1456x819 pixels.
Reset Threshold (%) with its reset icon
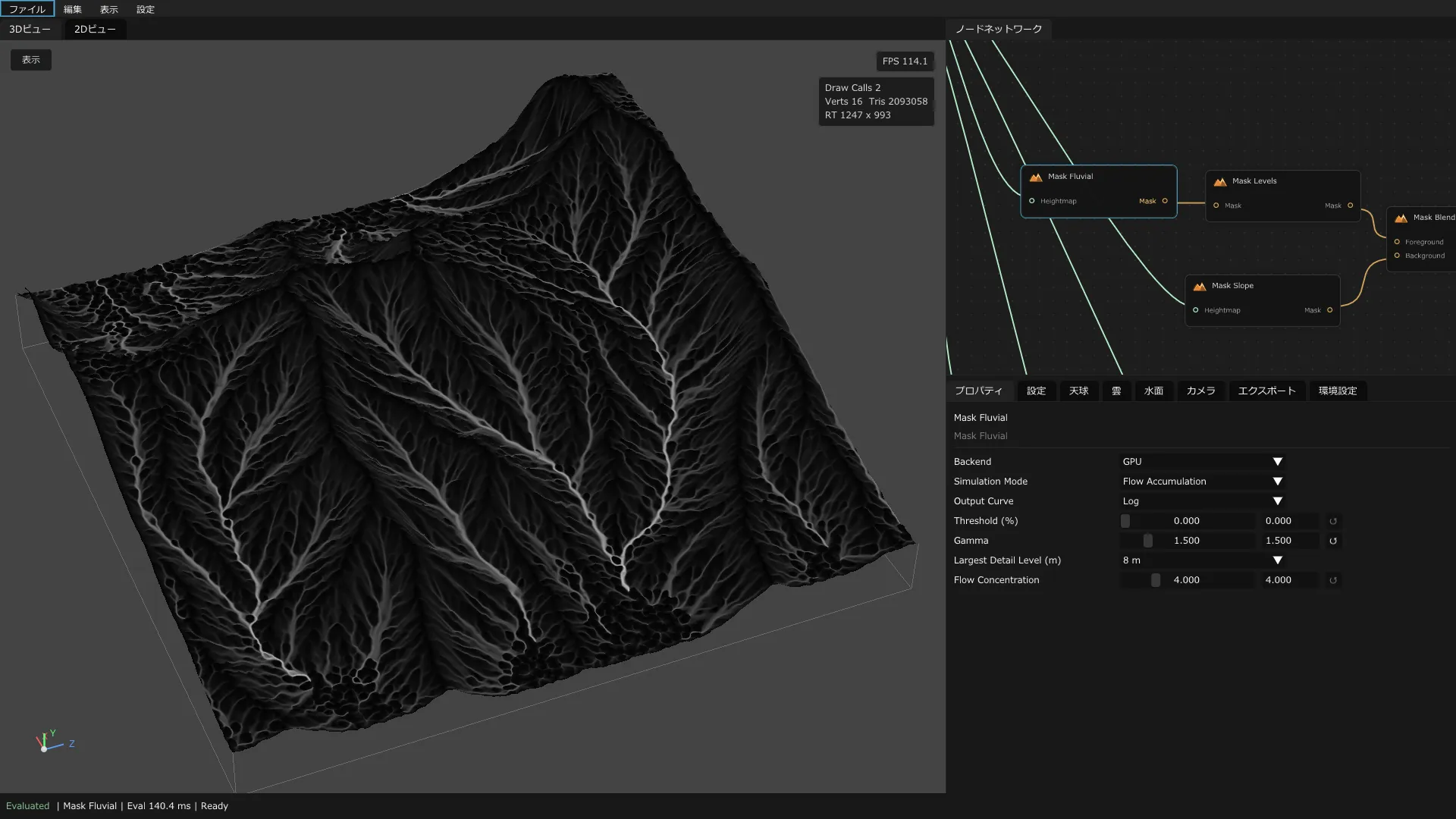coord(1333,521)
